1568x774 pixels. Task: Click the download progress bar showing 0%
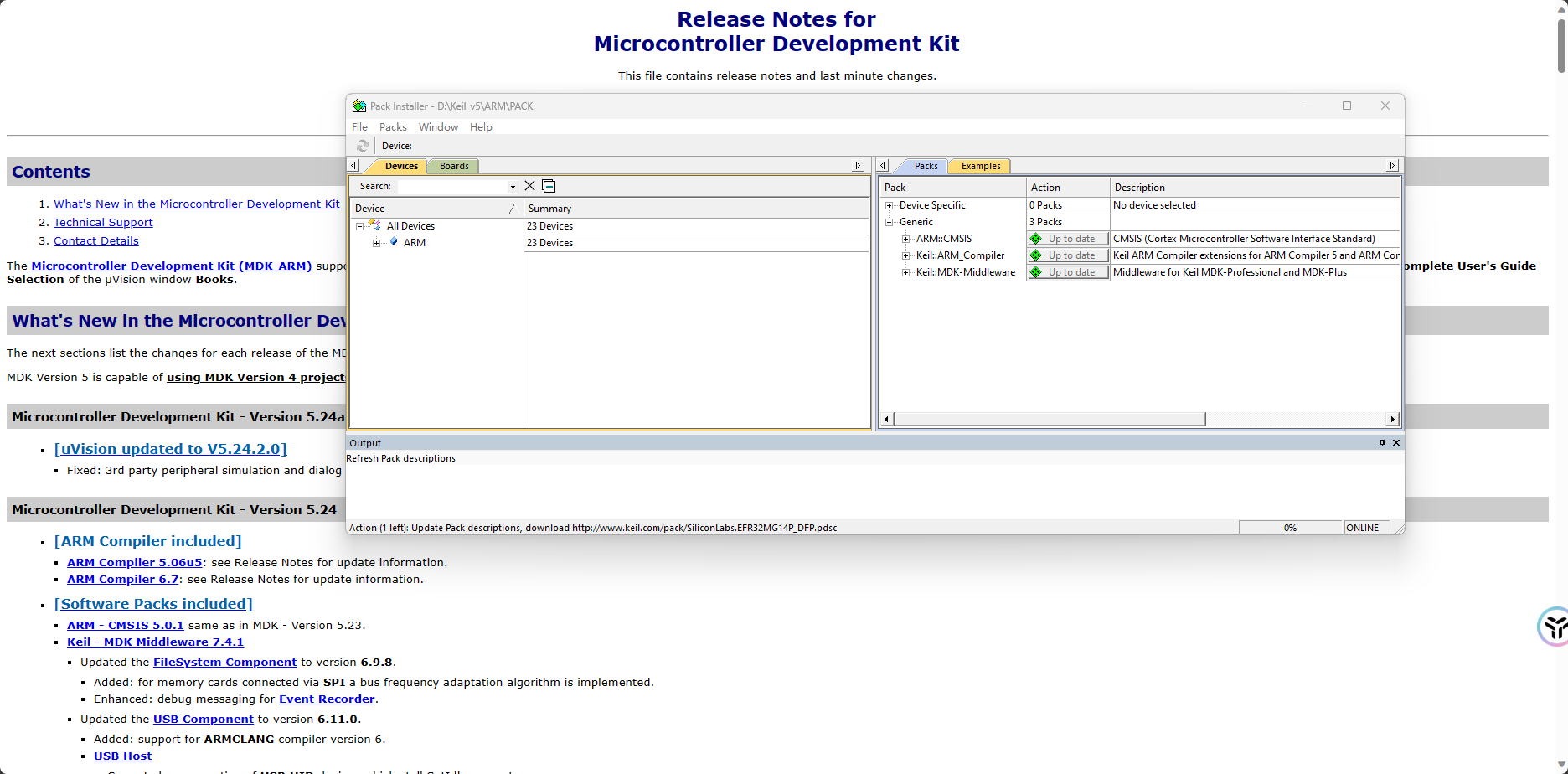click(1290, 528)
